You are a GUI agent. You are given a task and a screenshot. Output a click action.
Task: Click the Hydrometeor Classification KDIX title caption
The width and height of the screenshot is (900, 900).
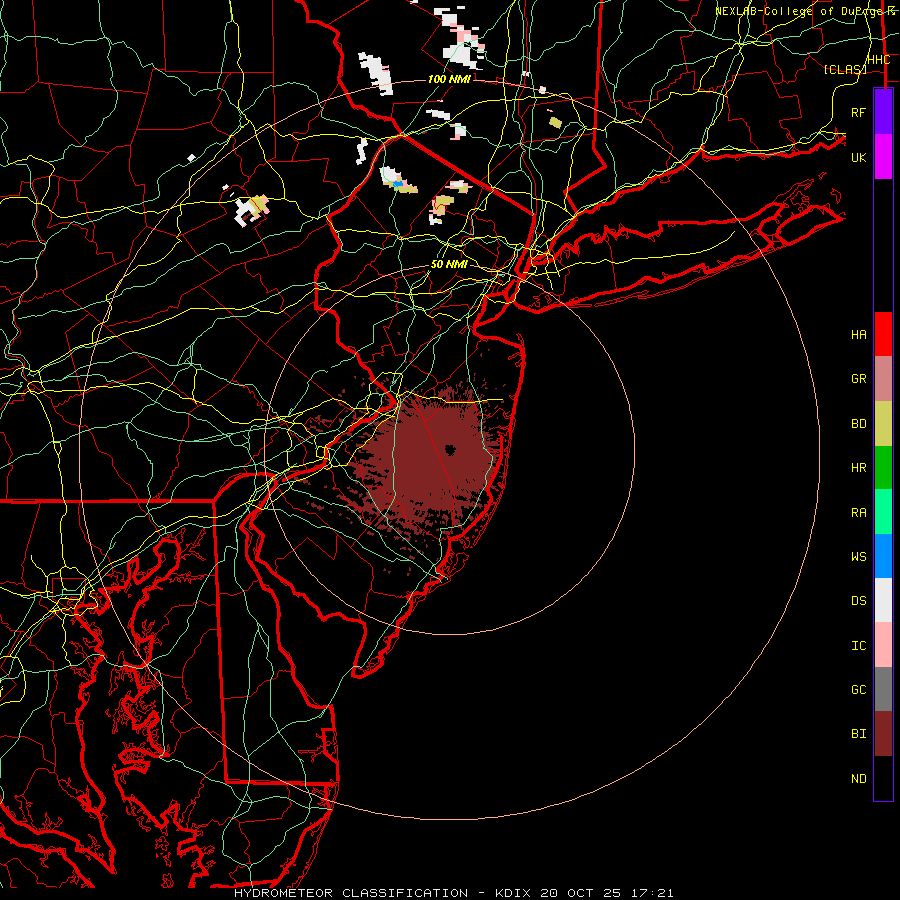coord(453,893)
